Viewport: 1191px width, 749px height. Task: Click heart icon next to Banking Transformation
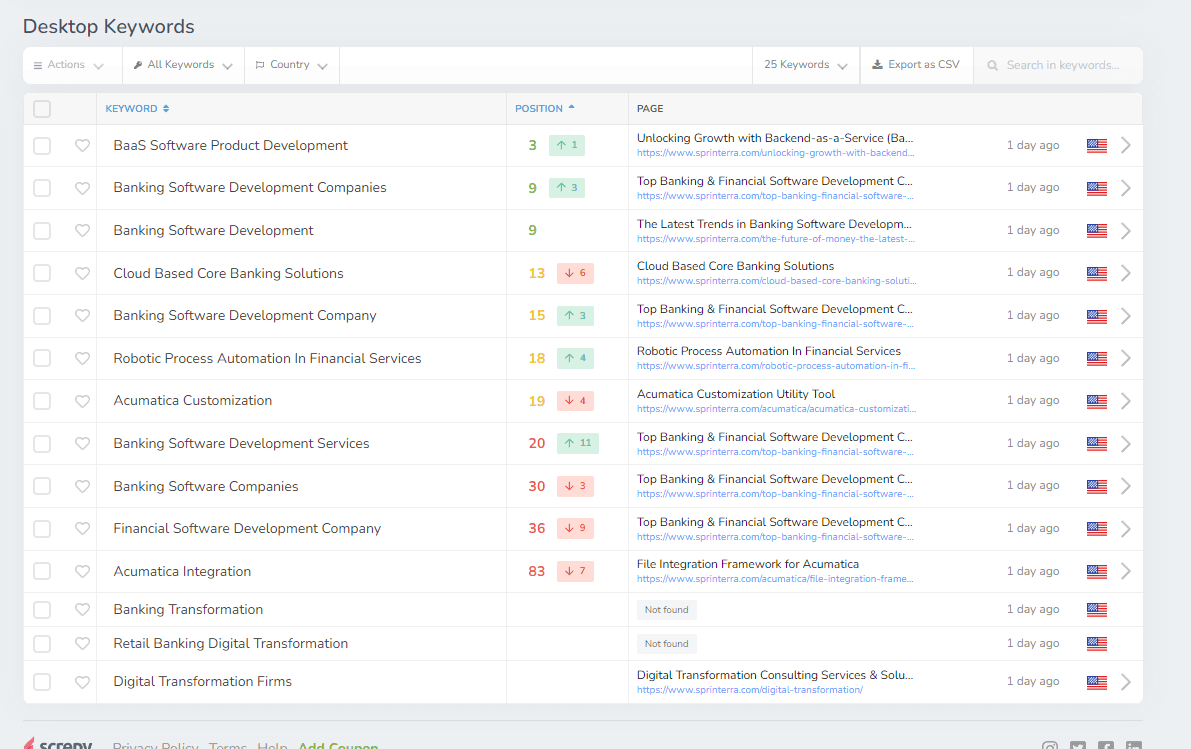(x=82, y=609)
